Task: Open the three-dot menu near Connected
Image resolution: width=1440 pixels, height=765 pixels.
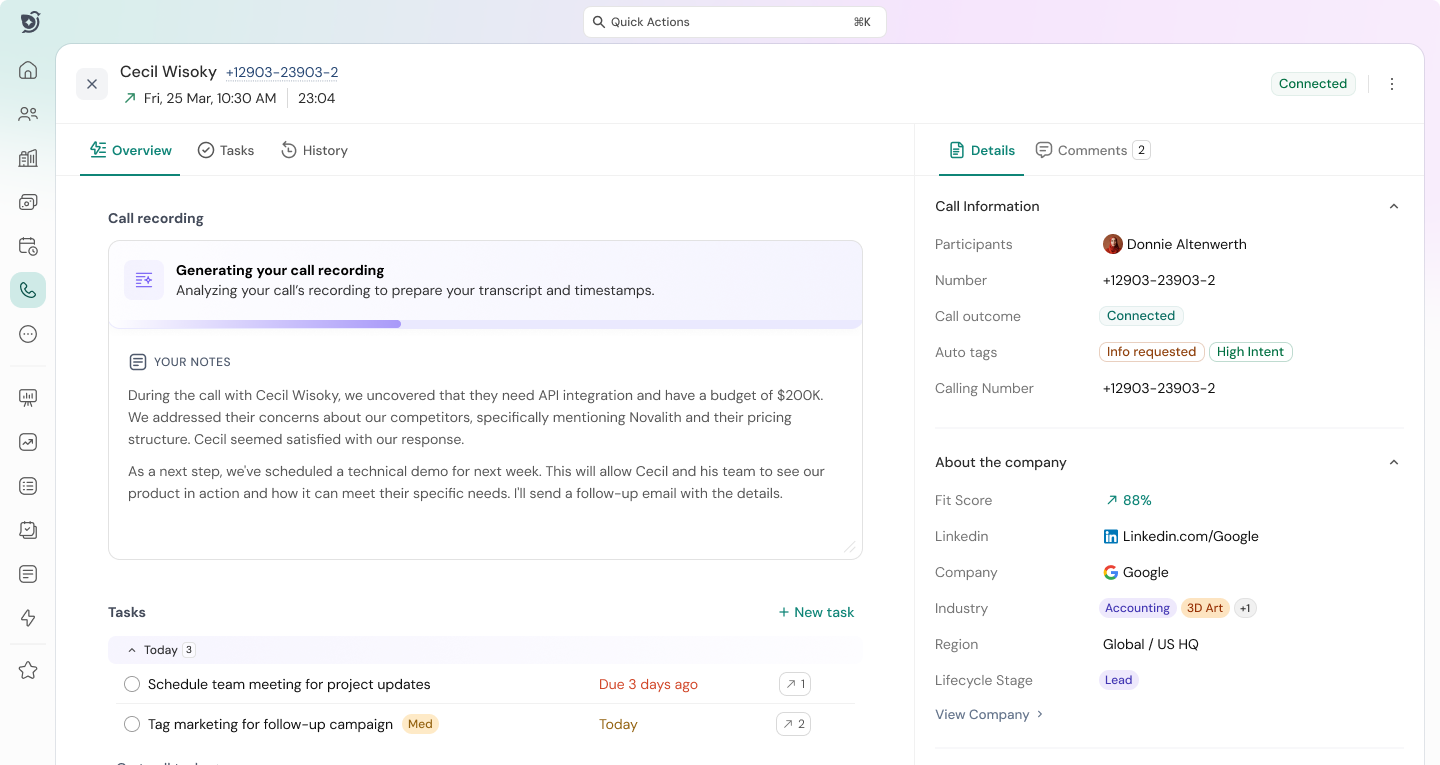Action: tap(1392, 84)
